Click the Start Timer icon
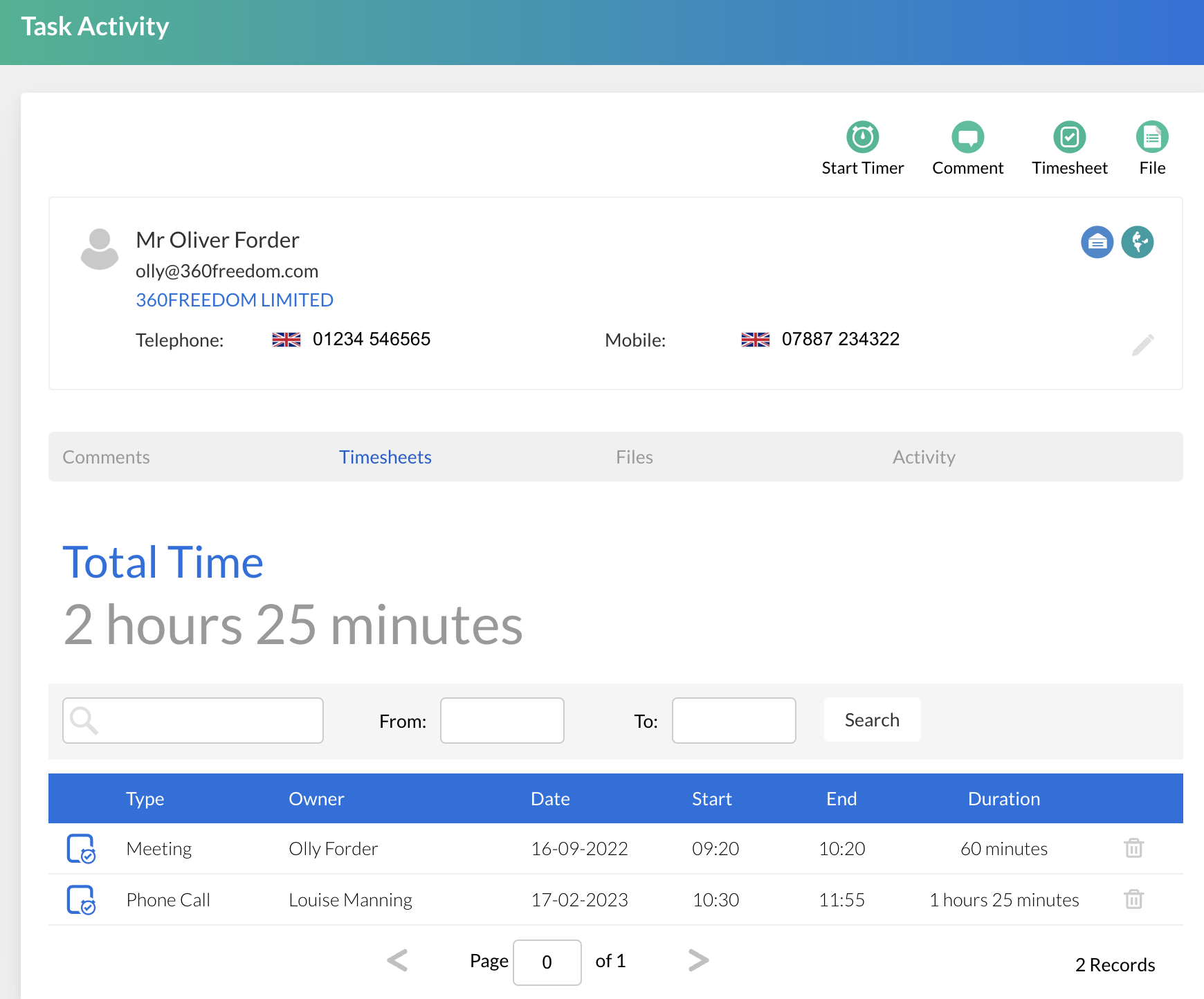The image size is (1204, 999). click(x=862, y=137)
